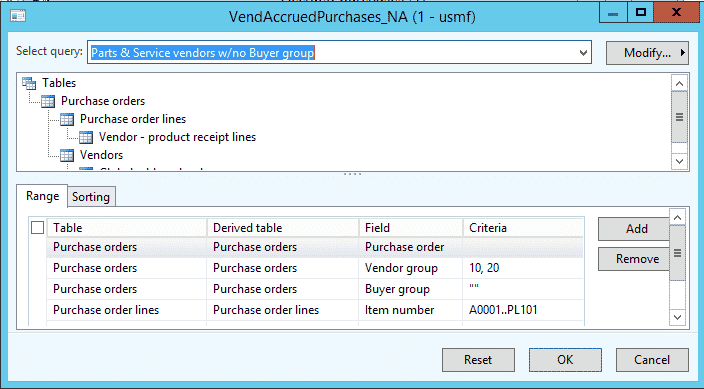This screenshot has height=389, width=704.
Task: Click the Table cell in Vendor group row
Action: coord(127,268)
